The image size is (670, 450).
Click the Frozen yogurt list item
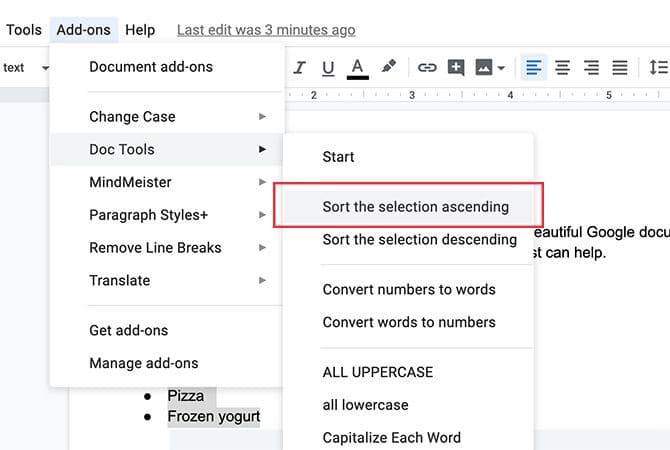coord(213,416)
